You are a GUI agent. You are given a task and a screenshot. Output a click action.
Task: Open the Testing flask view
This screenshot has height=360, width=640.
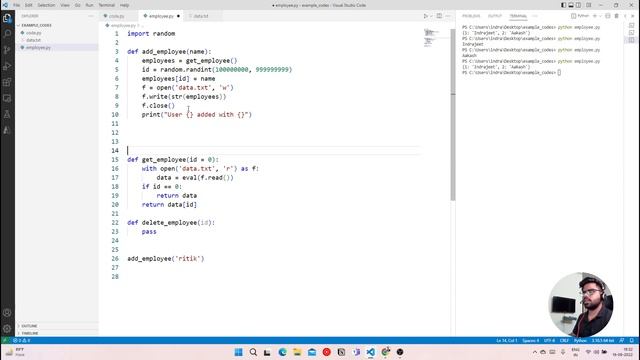coord(7,114)
